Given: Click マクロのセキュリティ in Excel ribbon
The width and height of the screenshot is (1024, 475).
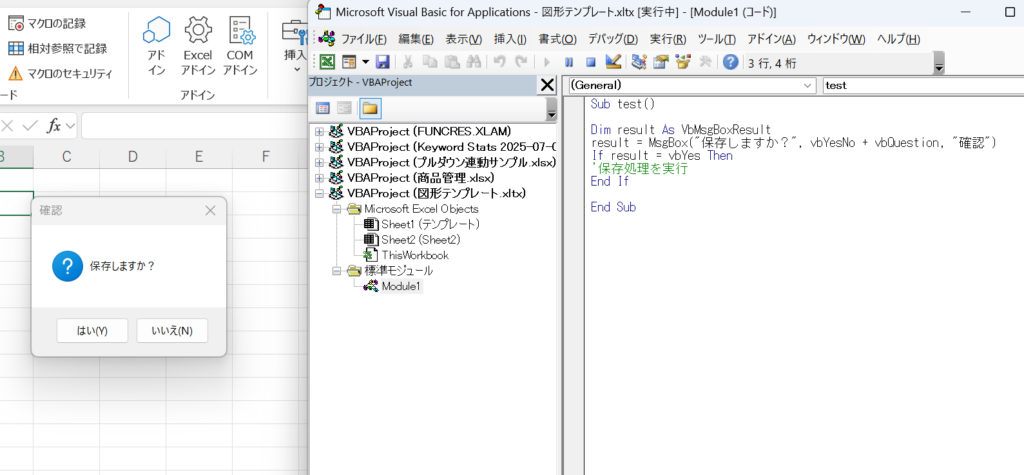Looking at the screenshot, I should tap(60, 73).
